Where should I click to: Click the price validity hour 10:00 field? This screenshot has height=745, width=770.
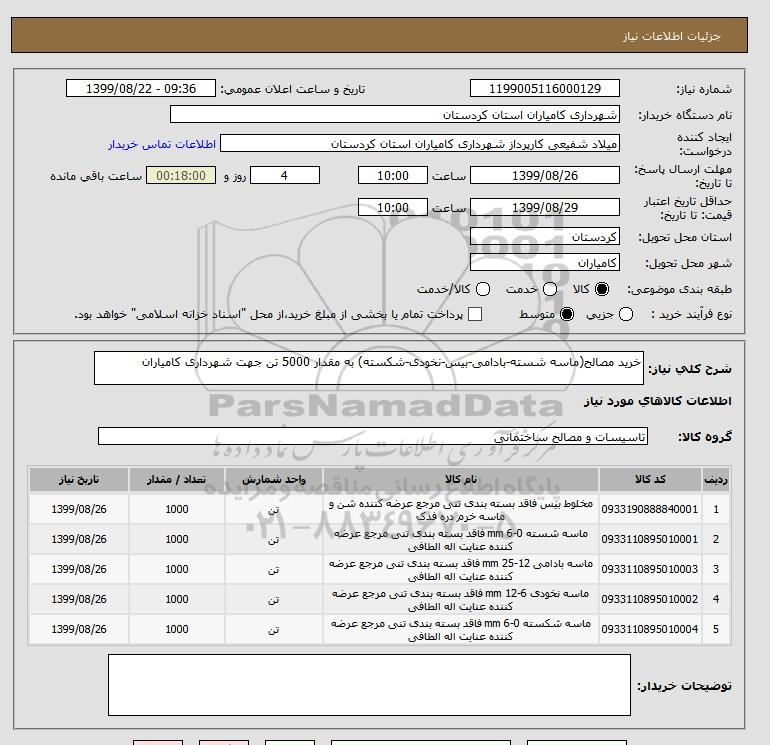tap(393, 207)
